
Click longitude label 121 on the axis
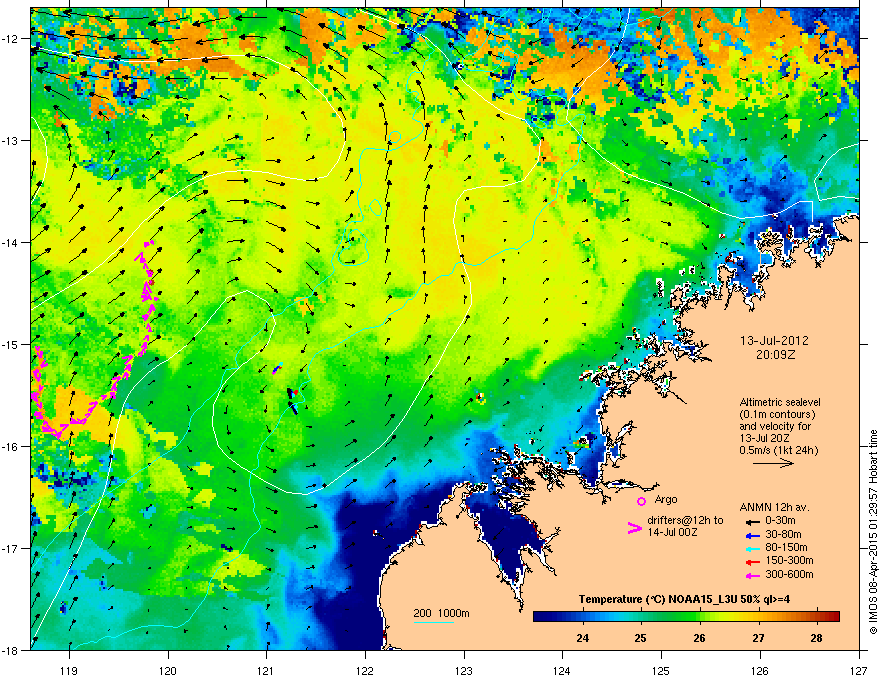tap(266, 670)
